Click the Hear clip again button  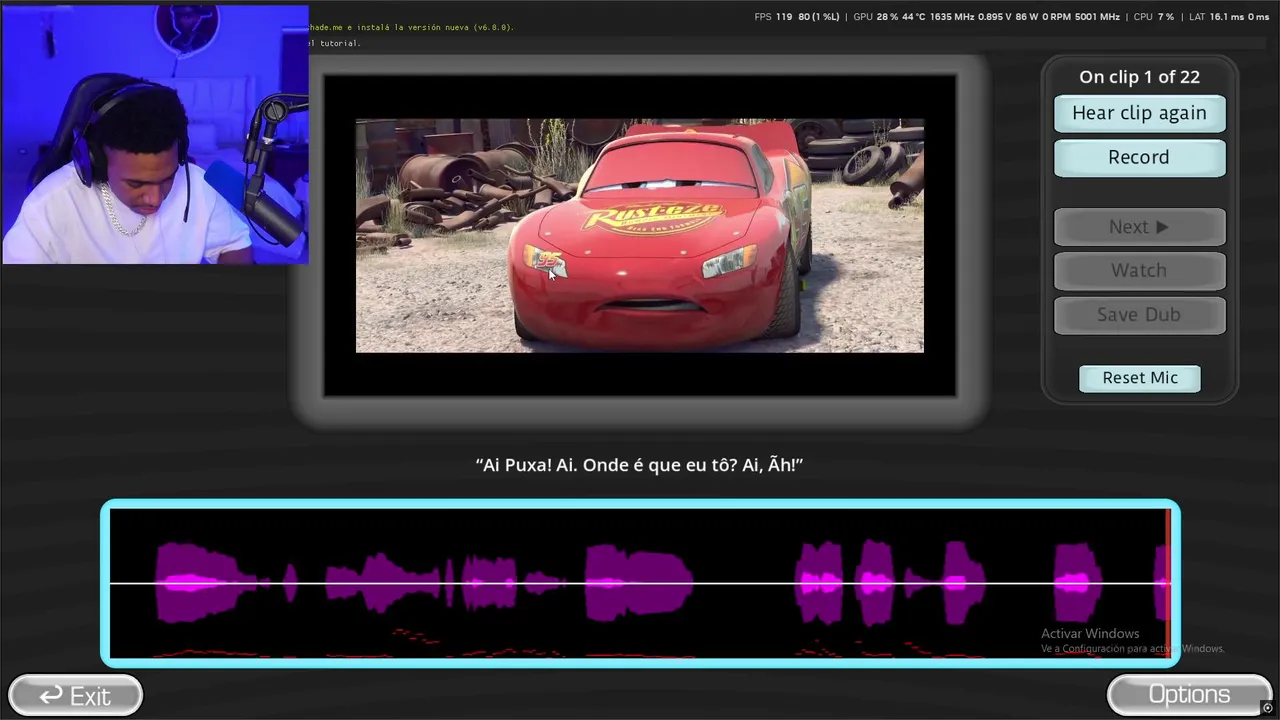[x=1139, y=113]
